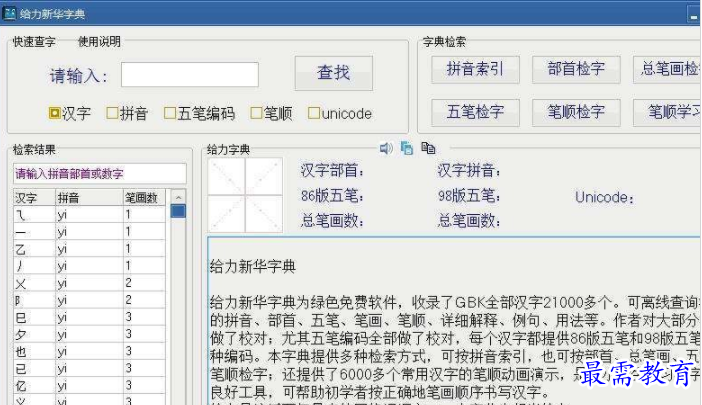The width and height of the screenshot is (702, 405).
Task: Click the results filter field 请输入拼音部首或数字
Action: 100,174
